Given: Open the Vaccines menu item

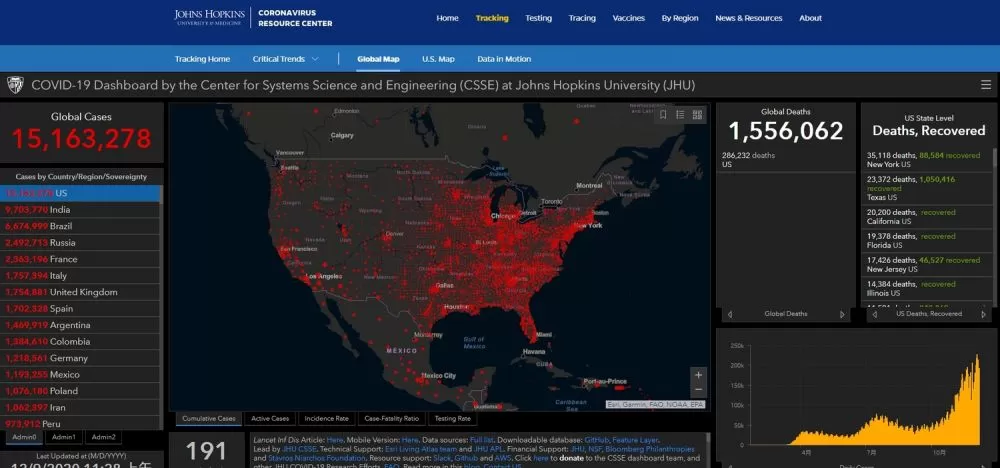Looking at the screenshot, I should point(629,18).
